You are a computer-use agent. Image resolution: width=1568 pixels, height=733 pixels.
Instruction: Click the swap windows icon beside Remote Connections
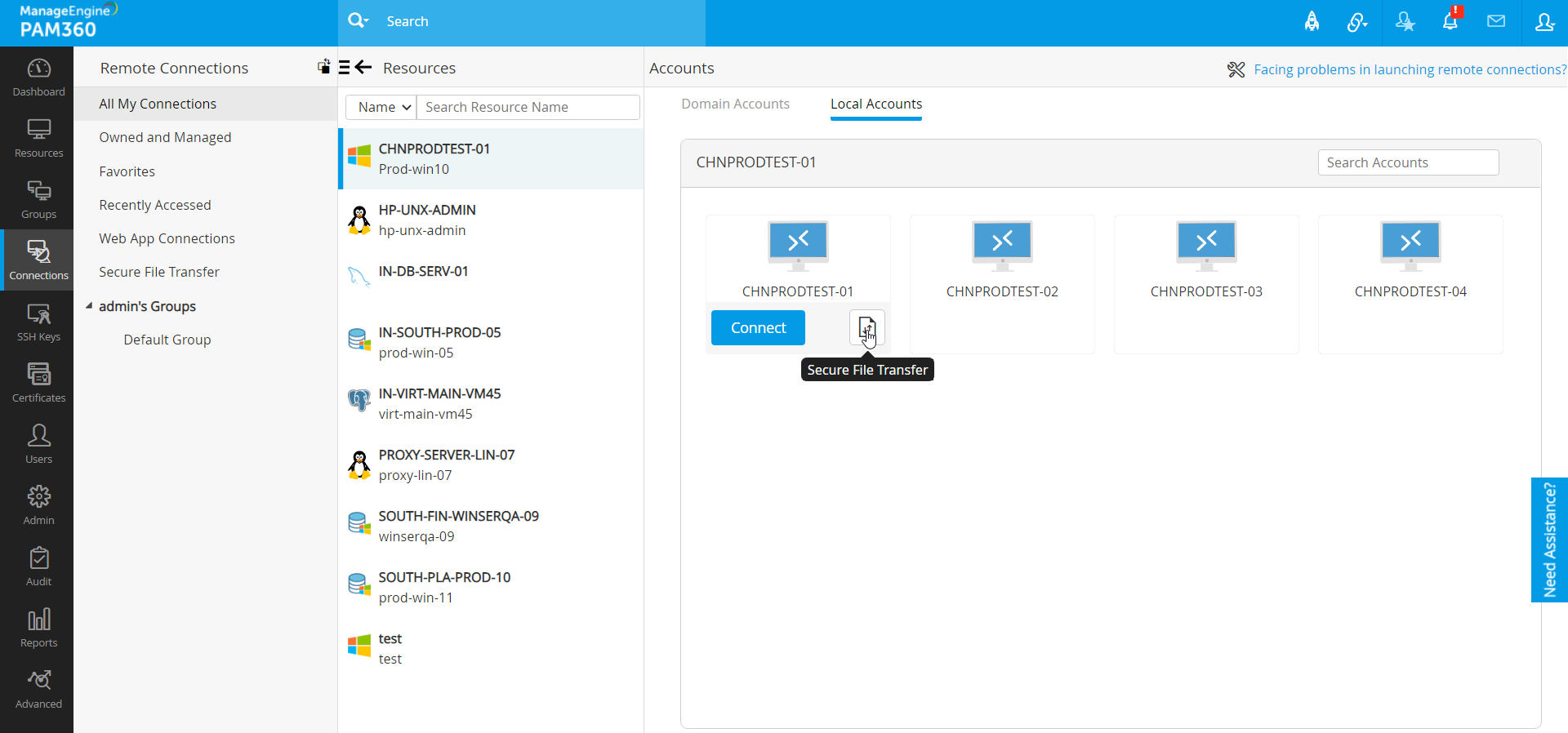324,67
